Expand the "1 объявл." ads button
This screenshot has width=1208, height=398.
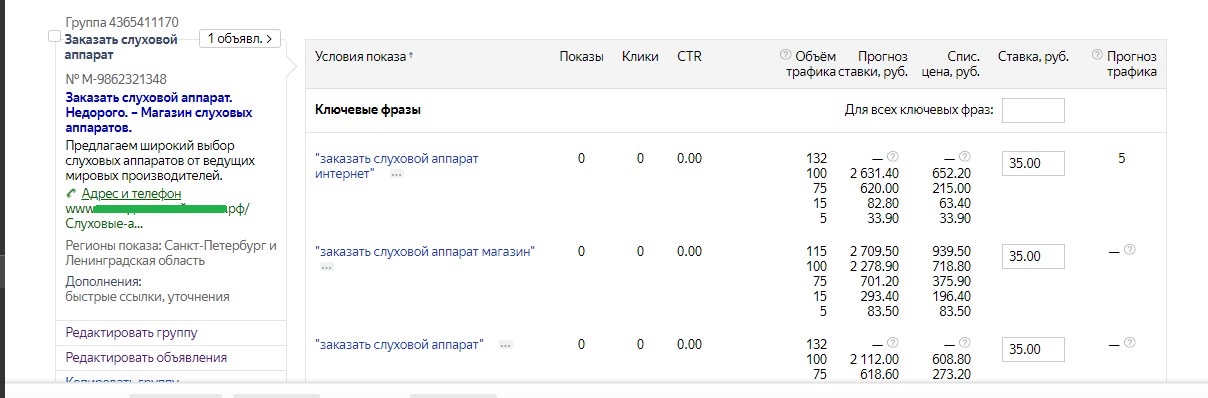pos(240,39)
